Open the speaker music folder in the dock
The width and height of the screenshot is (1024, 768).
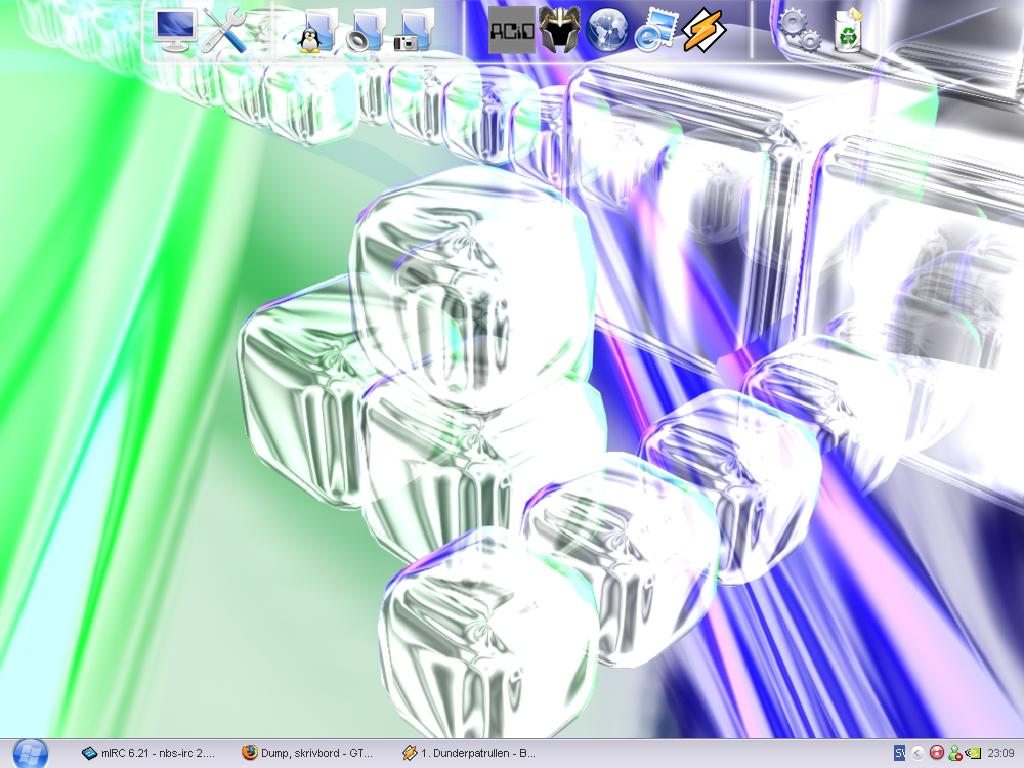coord(366,31)
